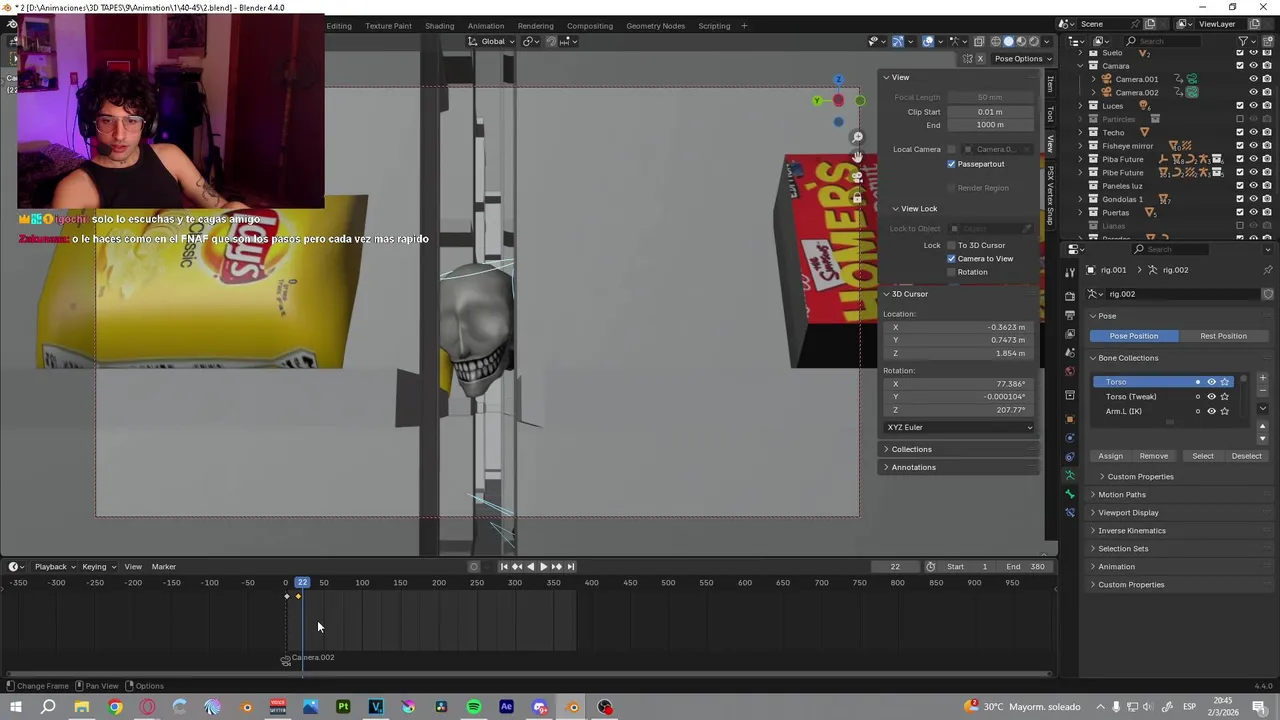Enable Lock To 3D Cursor checkbox
The image size is (1280, 720).
952,245
